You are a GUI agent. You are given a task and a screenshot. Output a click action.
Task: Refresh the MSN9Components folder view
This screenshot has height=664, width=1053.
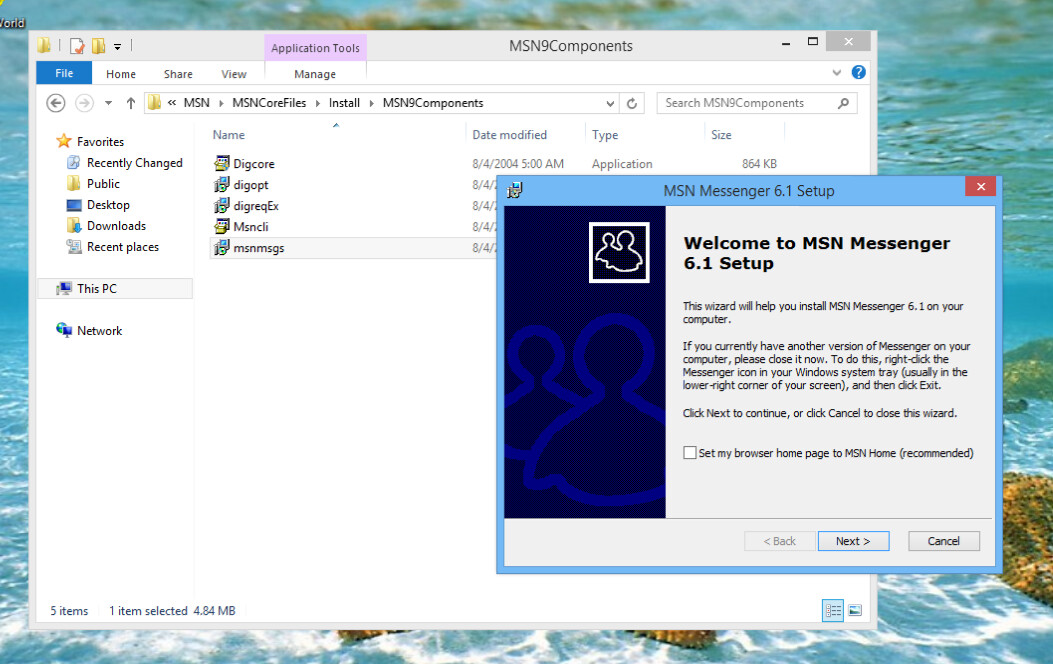click(632, 103)
